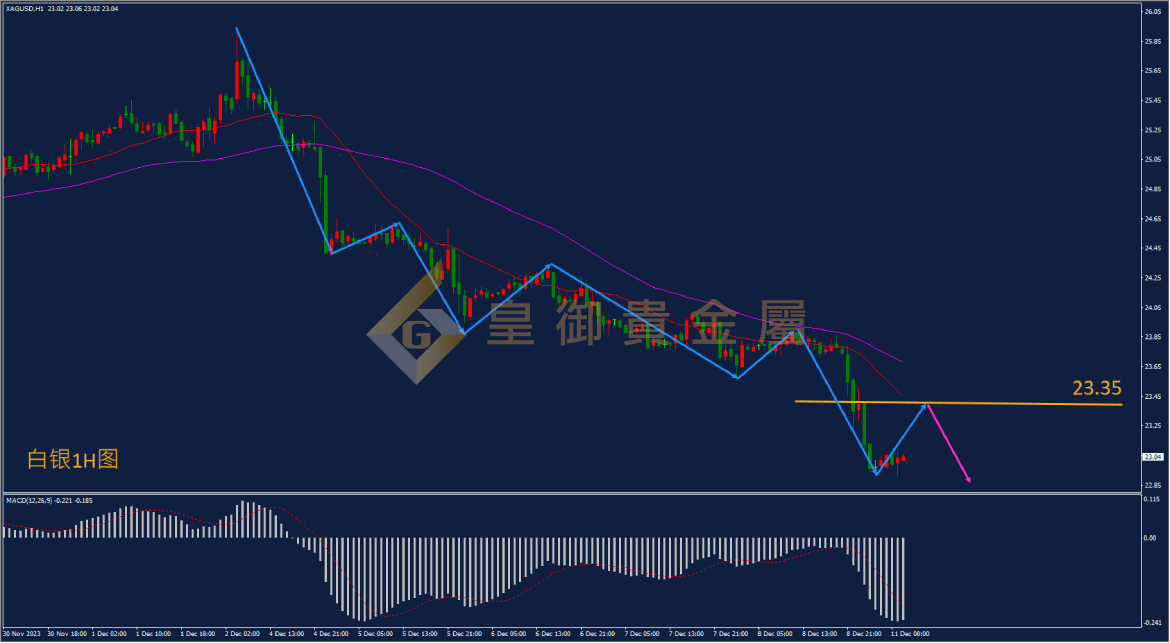The height and width of the screenshot is (643, 1170).
Task: Click the blue zigzag low near 22.95
Action: click(x=876, y=474)
